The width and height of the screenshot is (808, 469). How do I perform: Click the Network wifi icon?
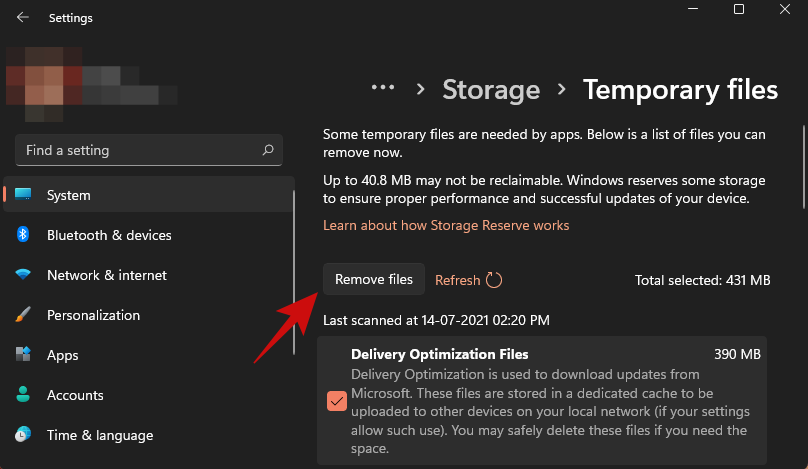[23, 275]
